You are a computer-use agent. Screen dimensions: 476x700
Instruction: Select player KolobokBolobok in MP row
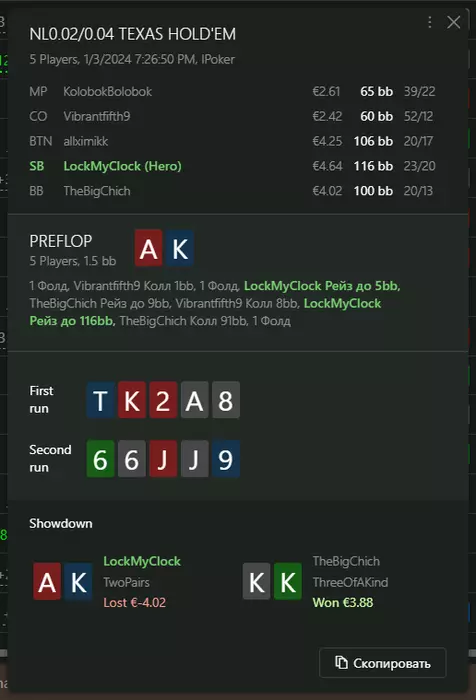pos(108,92)
